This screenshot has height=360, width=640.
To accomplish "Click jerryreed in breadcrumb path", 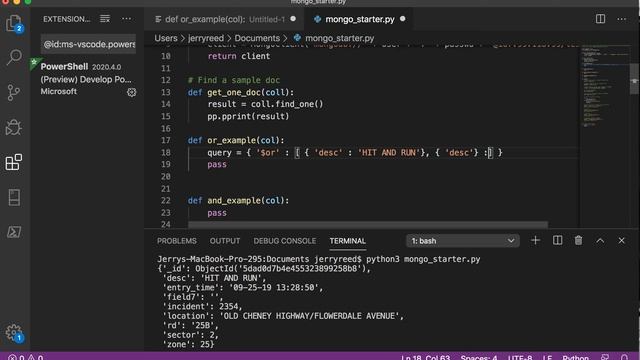I will click(206, 38).
